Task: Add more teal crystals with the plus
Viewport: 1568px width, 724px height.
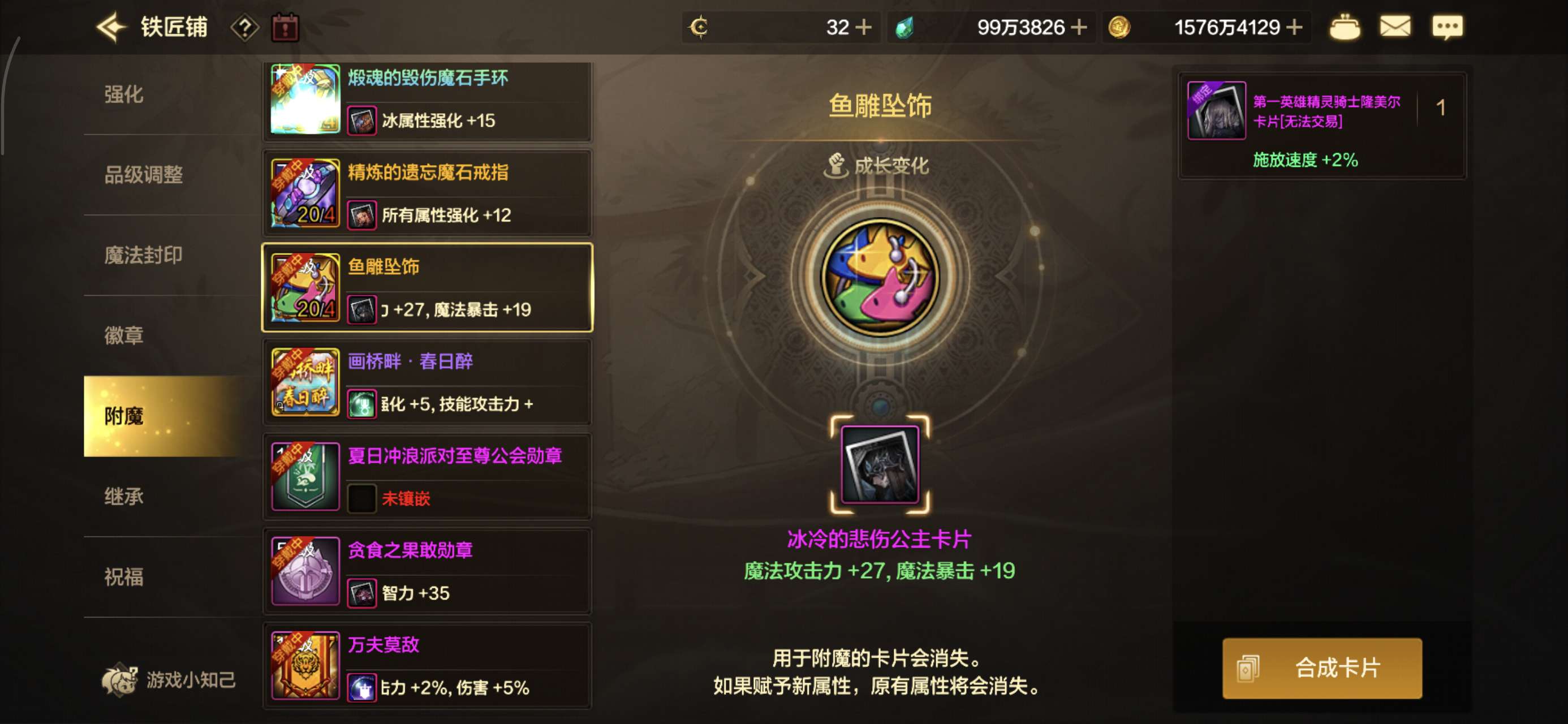Action: coord(1079,27)
